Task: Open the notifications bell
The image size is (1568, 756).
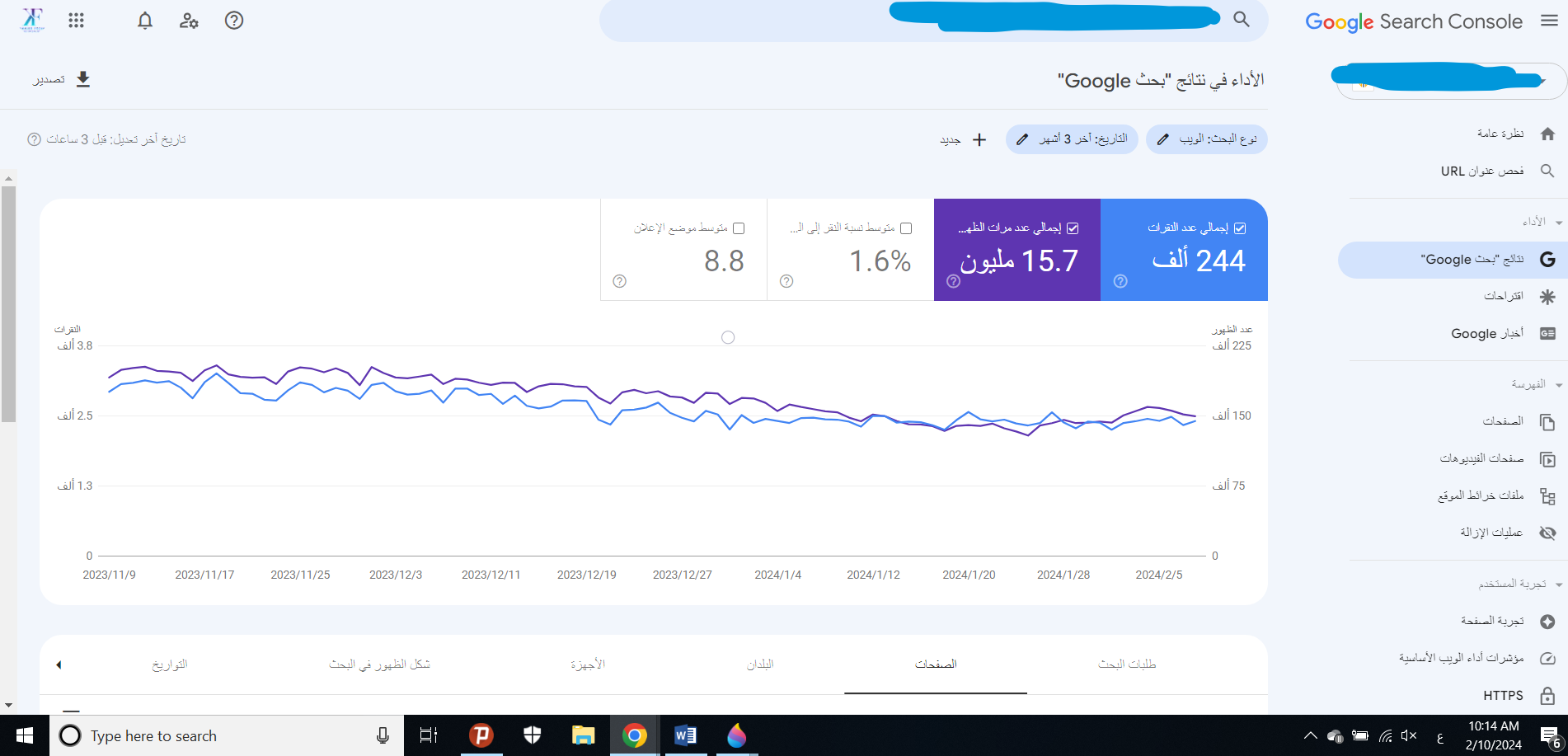Action: click(x=144, y=21)
